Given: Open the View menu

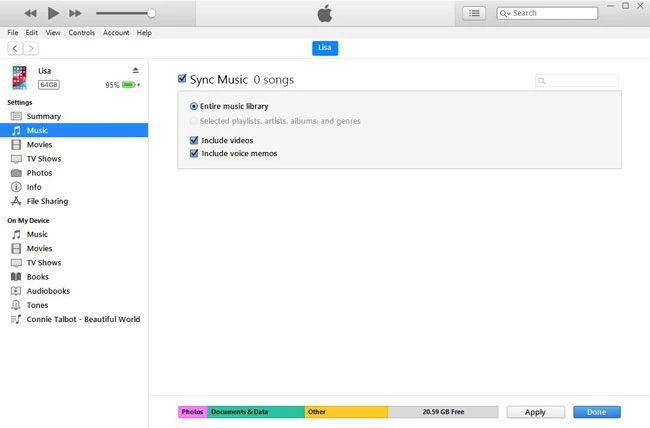Looking at the screenshot, I should click(53, 32).
